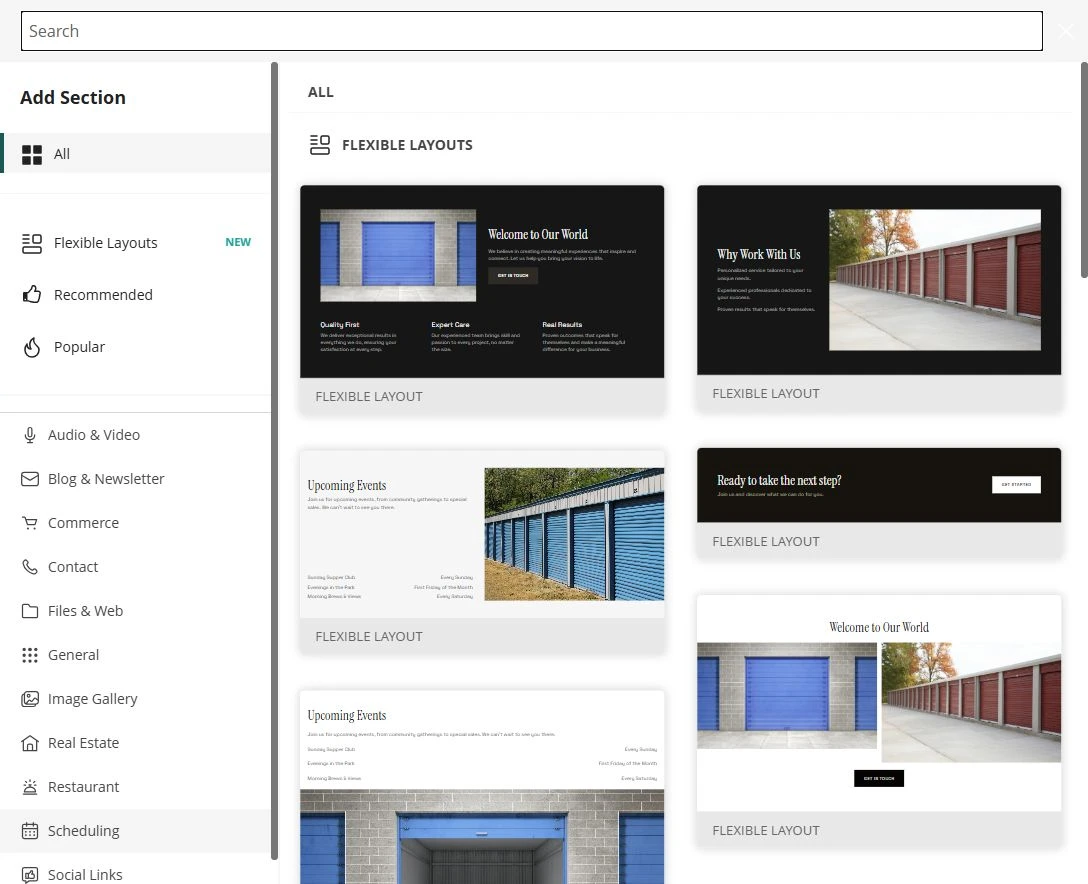Click the NEW badge beside Flexible Layouts
The width and height of the screenshot is (1088, 884).
[238, 242]
